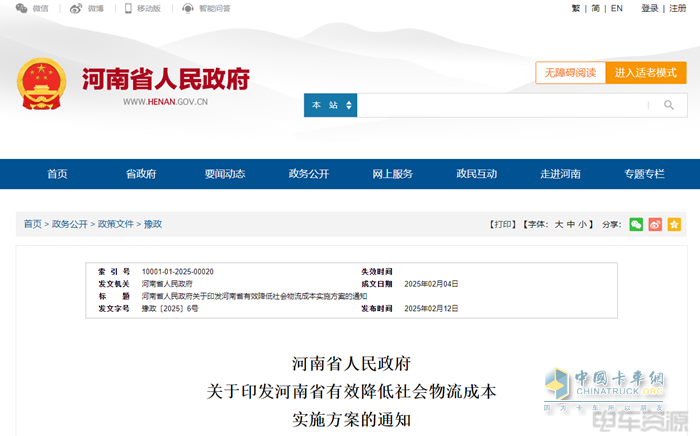Switch language to EN
This screenshot has height=436, width=700.
pos(617,8)
